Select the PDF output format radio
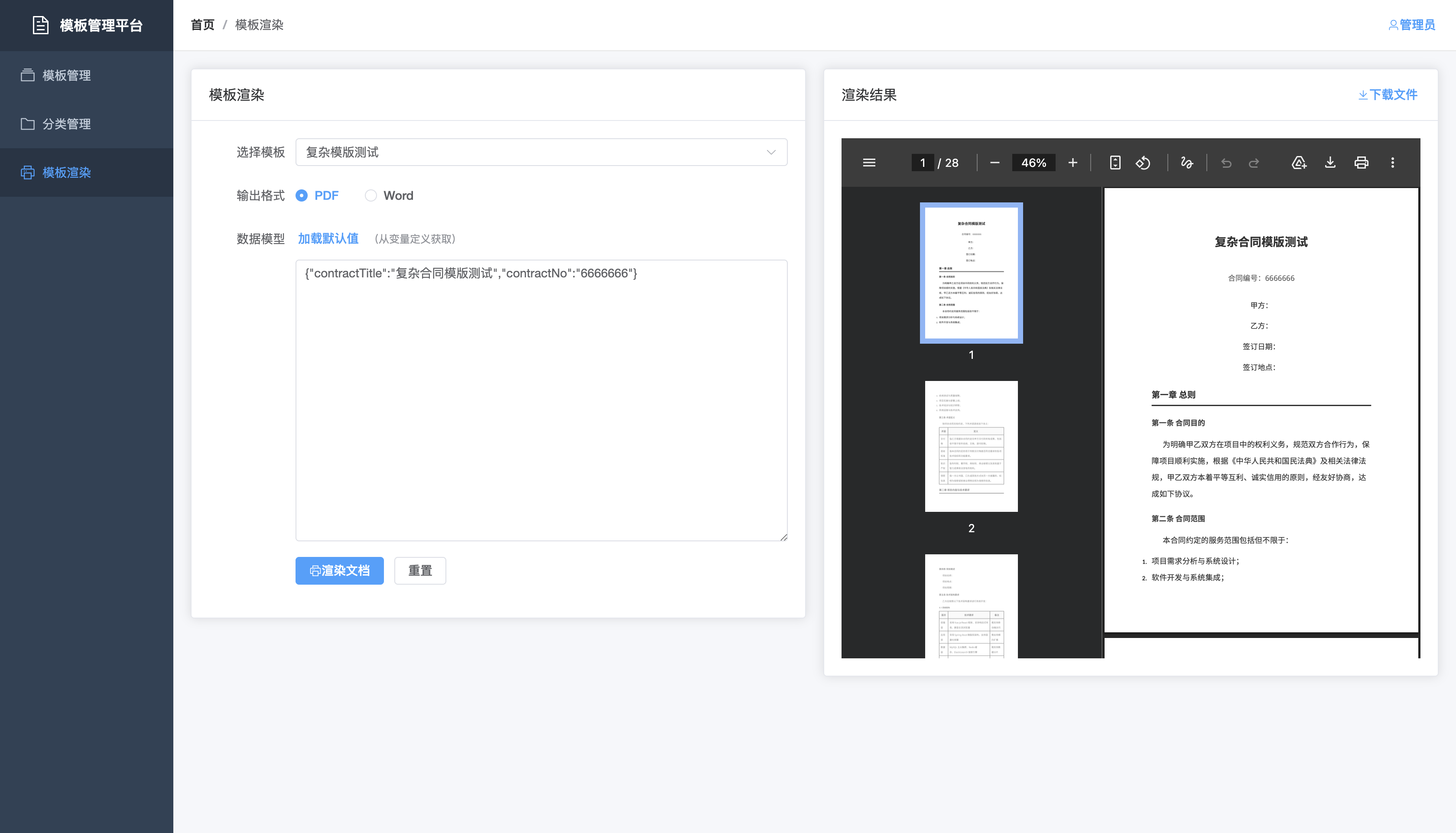The image size is (1456, 833). (302, 195)
